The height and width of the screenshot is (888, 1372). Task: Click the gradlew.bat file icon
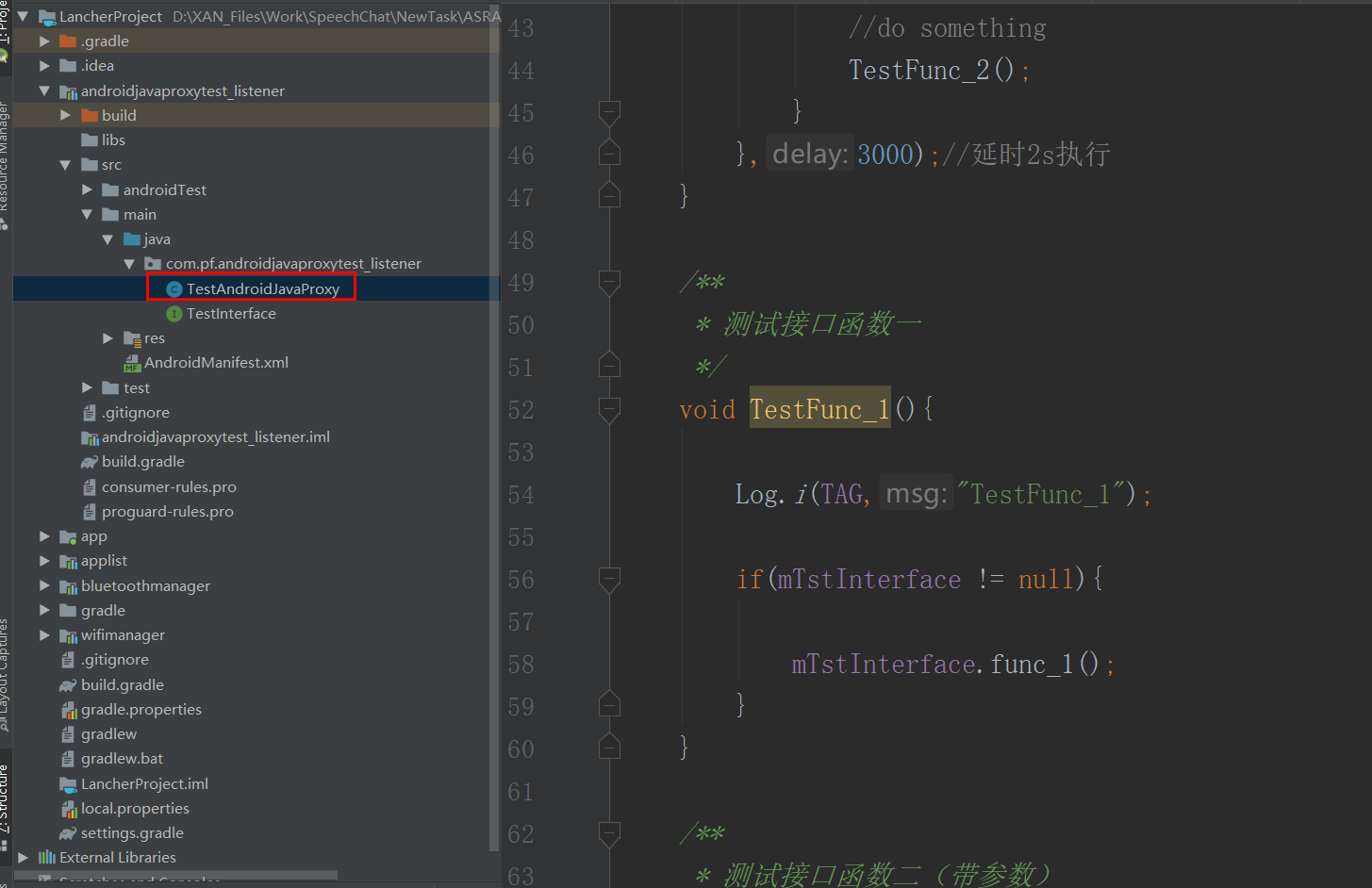click(68, 758)
